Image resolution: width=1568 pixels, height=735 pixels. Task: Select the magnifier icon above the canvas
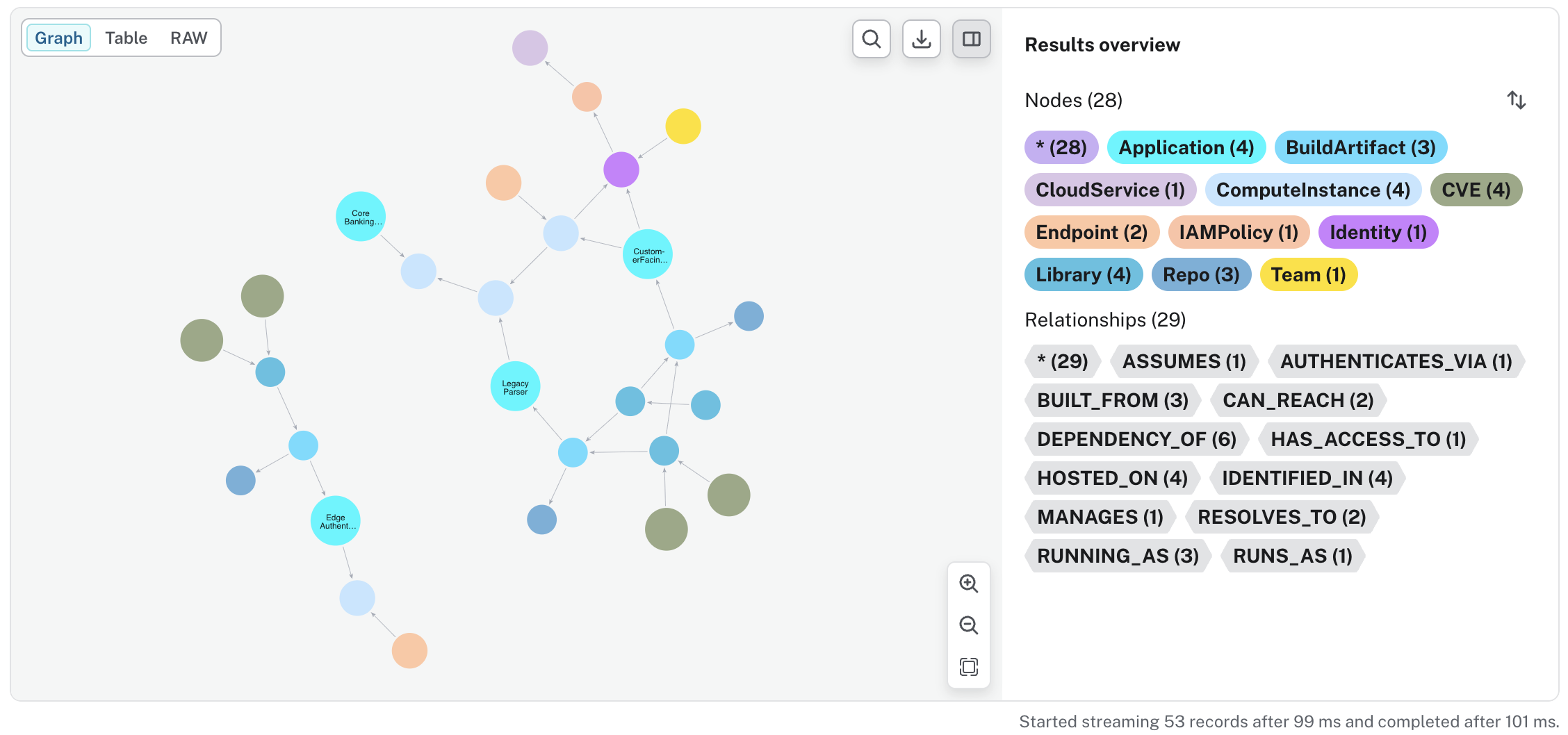pyautogui.click(x=871, y=39)
